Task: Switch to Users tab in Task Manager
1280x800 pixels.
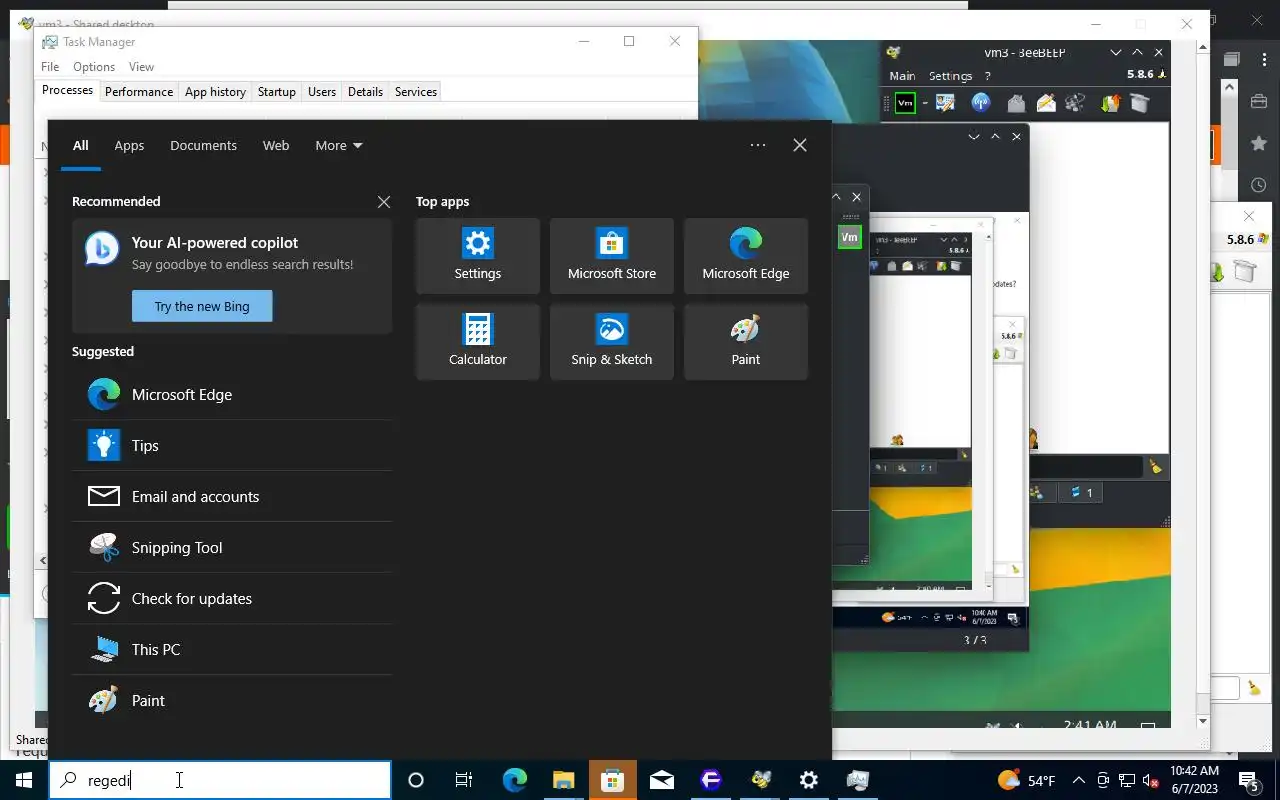Action: (322, 92)
